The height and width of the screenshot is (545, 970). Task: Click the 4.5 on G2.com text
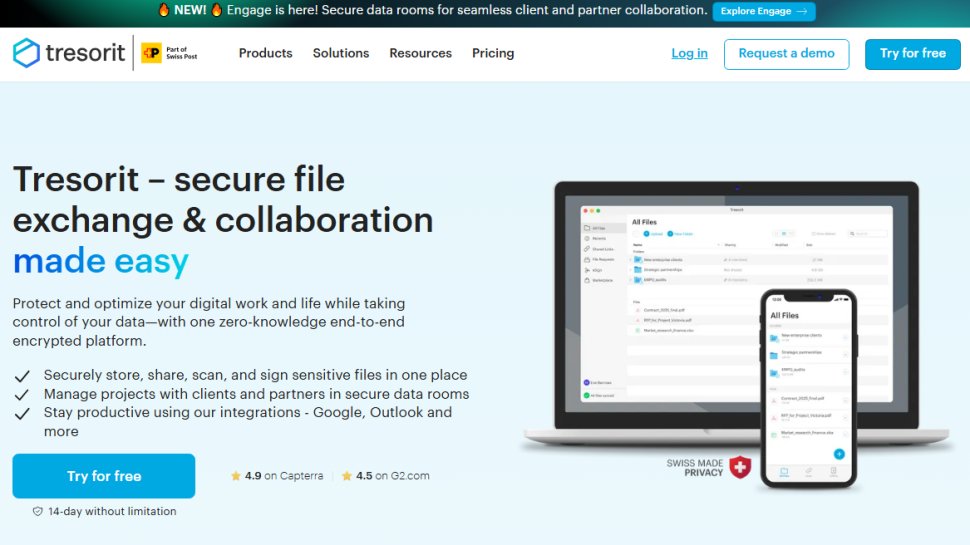pos(393,476)
